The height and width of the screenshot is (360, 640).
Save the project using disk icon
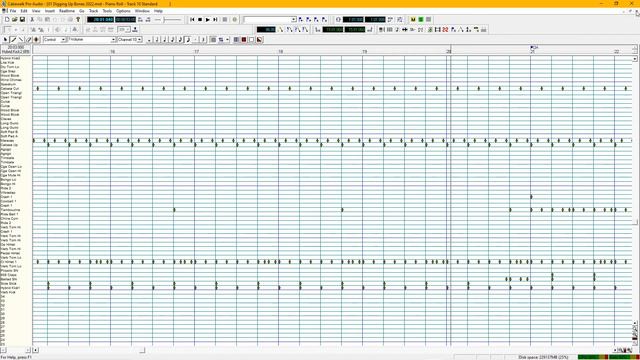click(22, 20)
